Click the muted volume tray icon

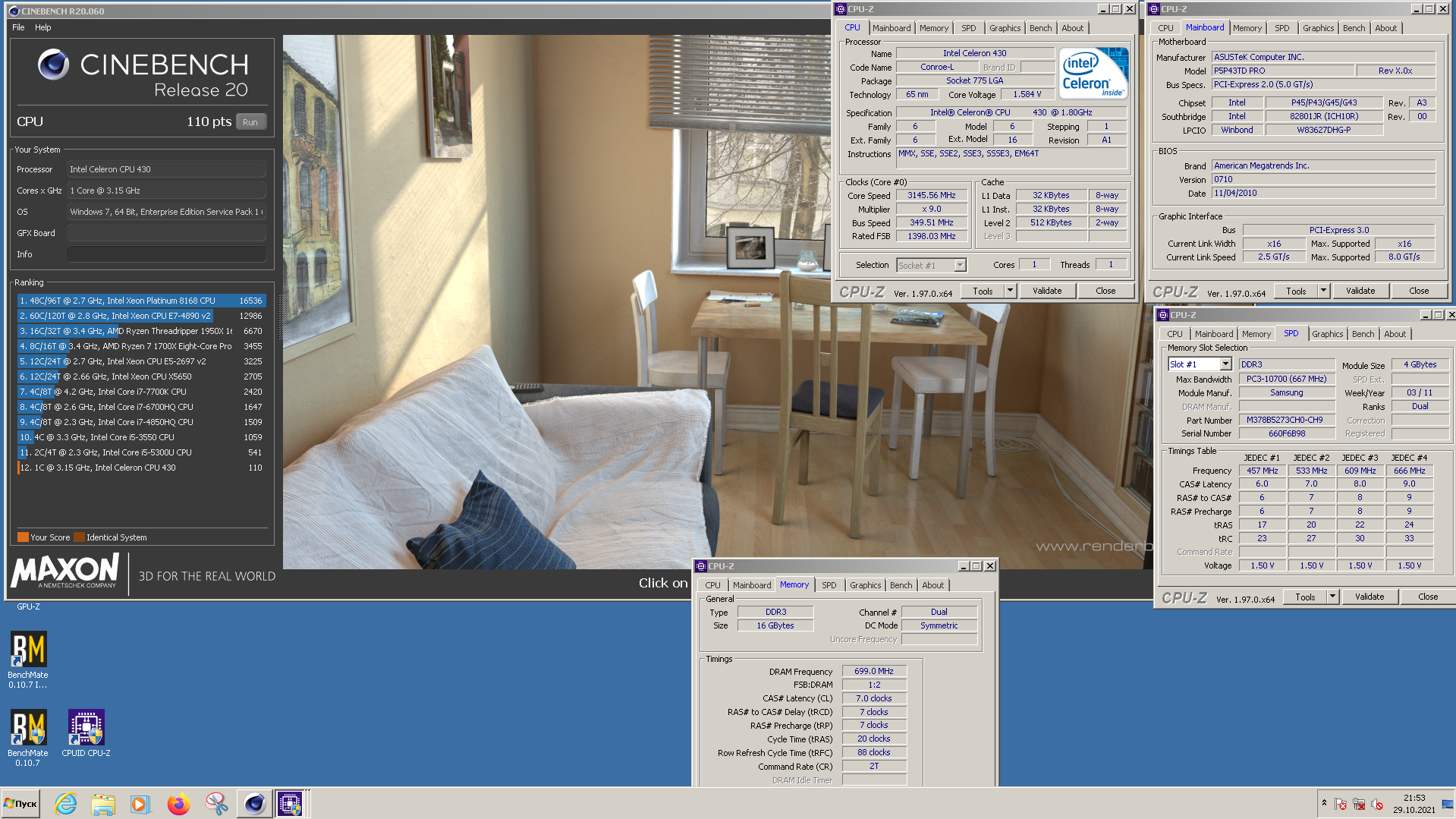[x=1377, y=805]
